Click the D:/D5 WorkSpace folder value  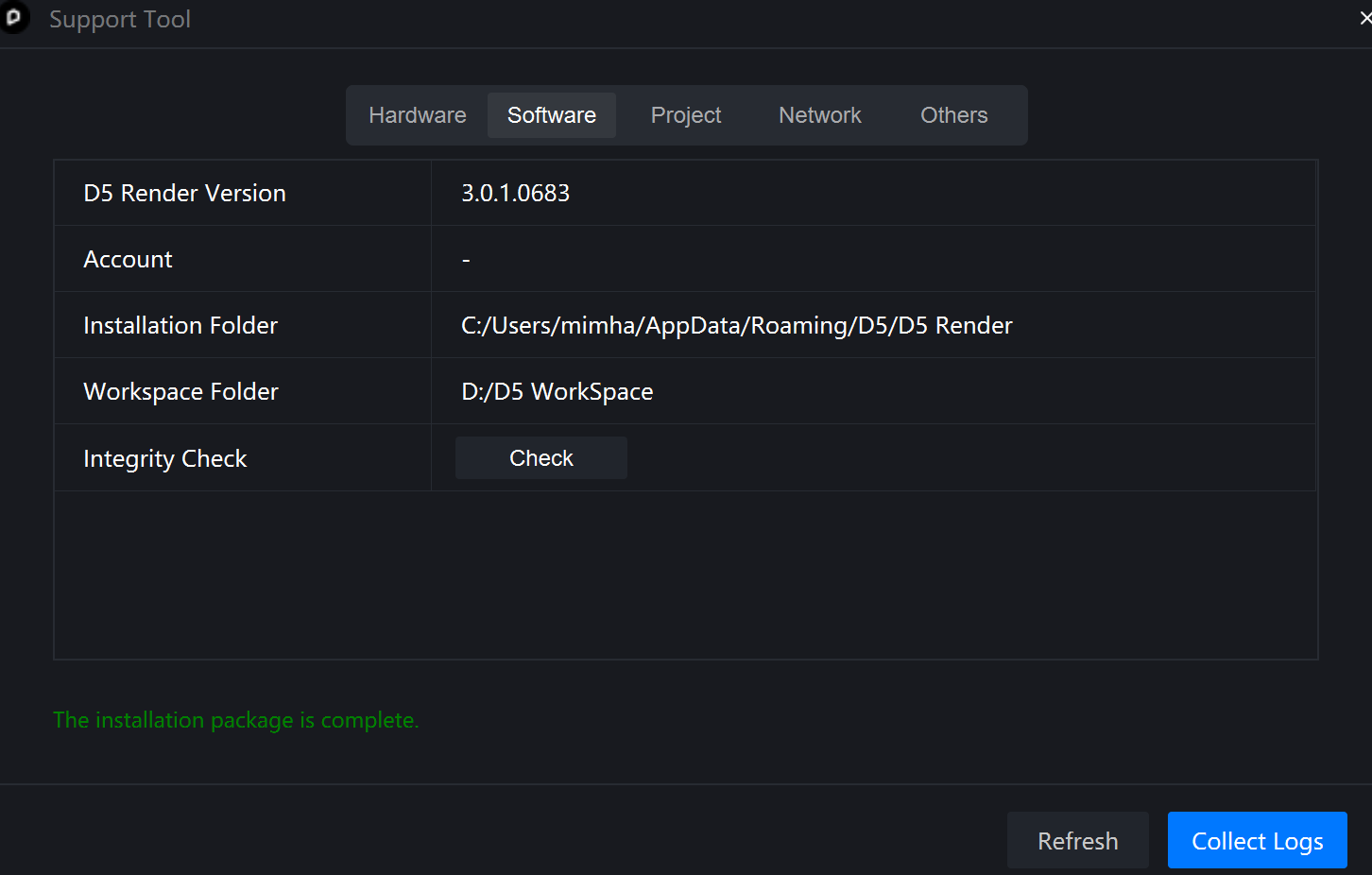click(x=557, y=391)
